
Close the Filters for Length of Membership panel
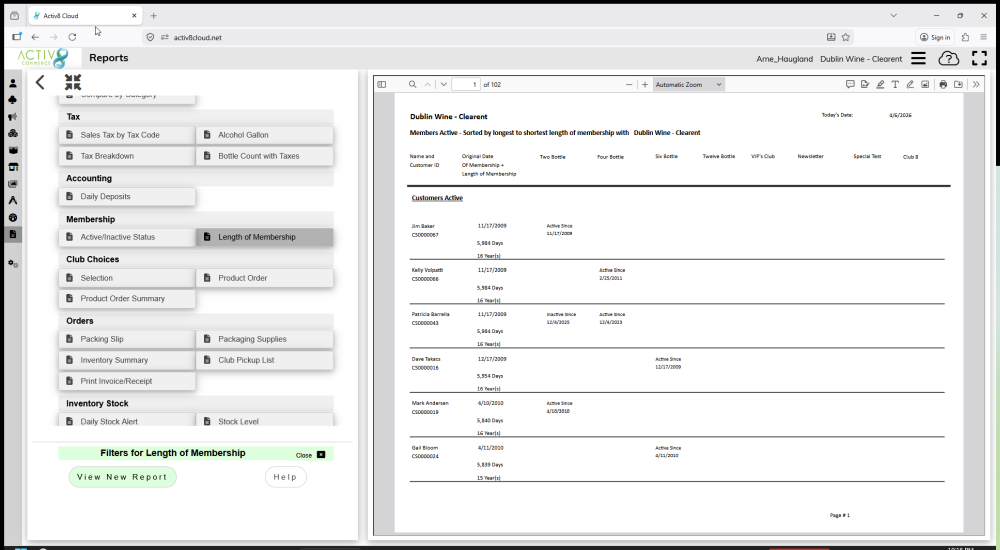(x=311, y=455)
